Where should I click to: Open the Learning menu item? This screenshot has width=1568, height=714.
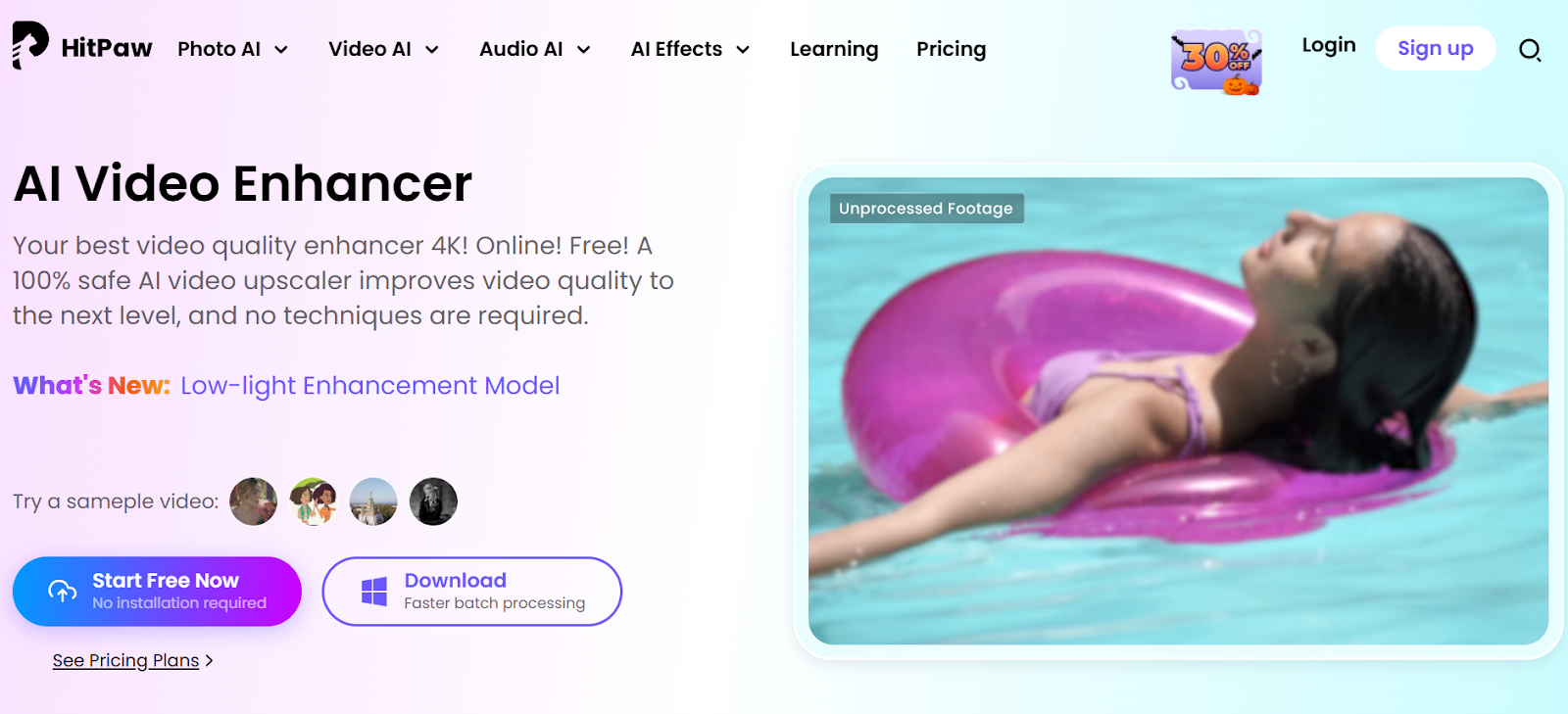click(x=834, y=49)
